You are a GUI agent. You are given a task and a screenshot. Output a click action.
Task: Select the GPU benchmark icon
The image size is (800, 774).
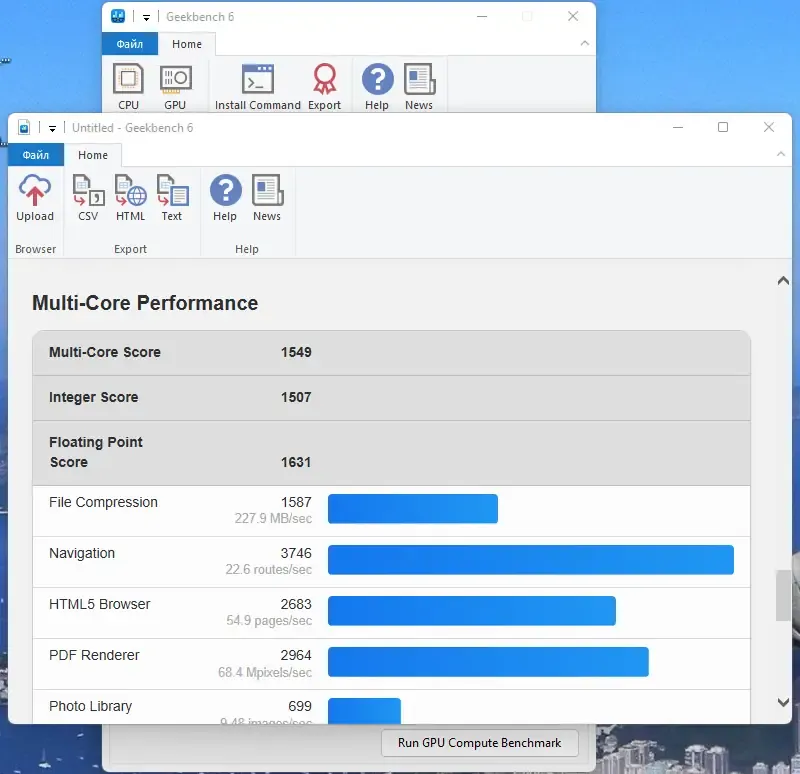click(176, 79)
